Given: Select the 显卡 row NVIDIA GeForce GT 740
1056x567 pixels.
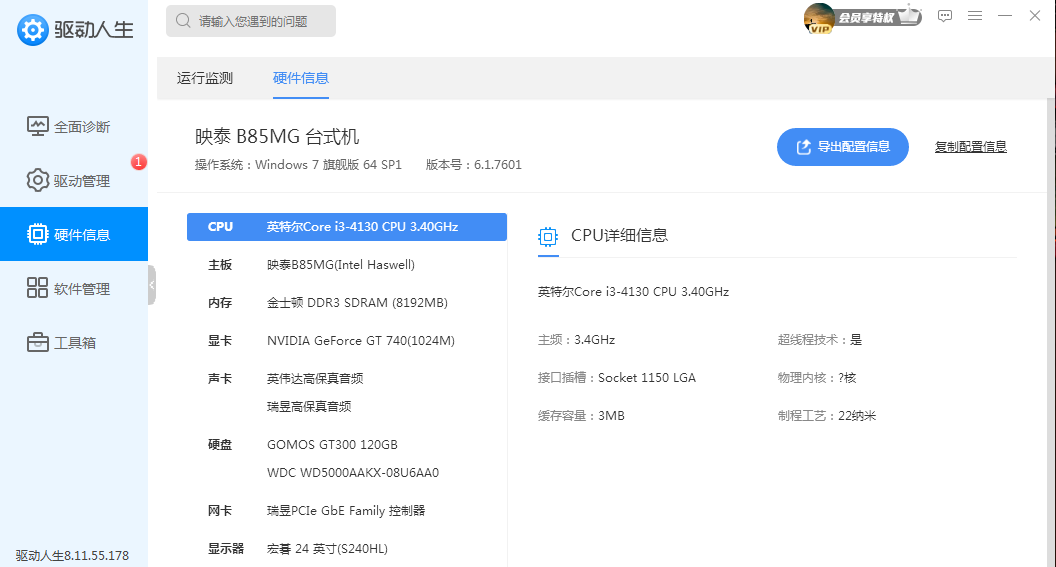Looking at the screenshot, I should pos(347,340).
